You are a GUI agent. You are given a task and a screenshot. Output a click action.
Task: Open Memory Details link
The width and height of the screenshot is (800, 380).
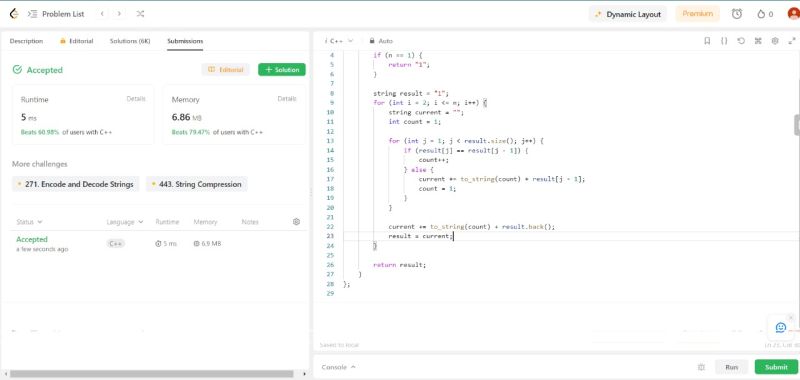tap(287, 99)
